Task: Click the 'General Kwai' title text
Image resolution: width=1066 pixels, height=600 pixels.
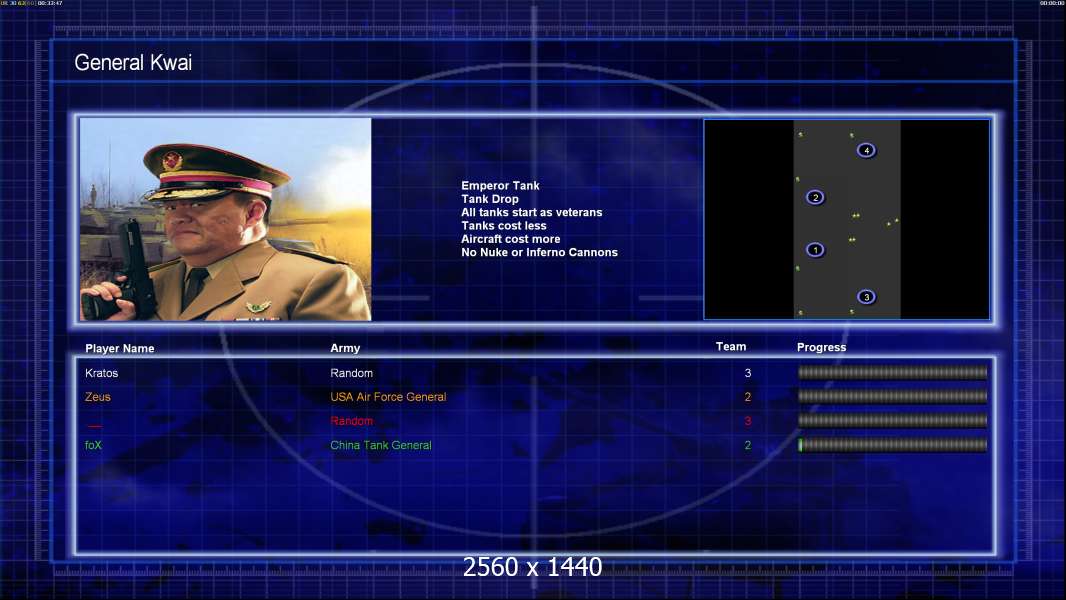Action: (133, 63)
